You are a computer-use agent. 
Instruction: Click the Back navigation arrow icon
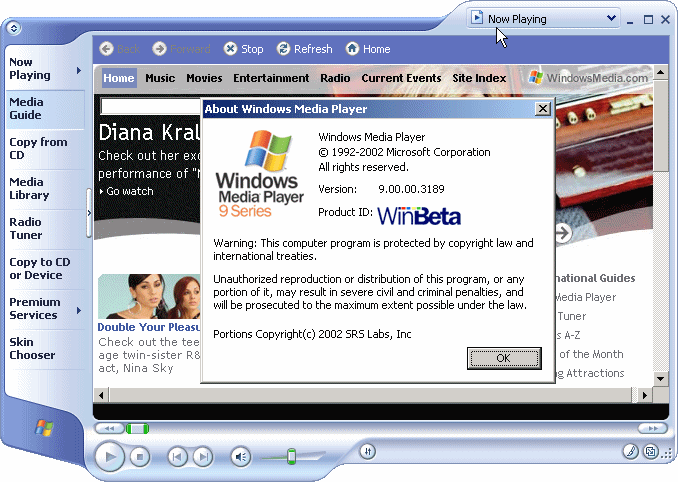(106, 49)
